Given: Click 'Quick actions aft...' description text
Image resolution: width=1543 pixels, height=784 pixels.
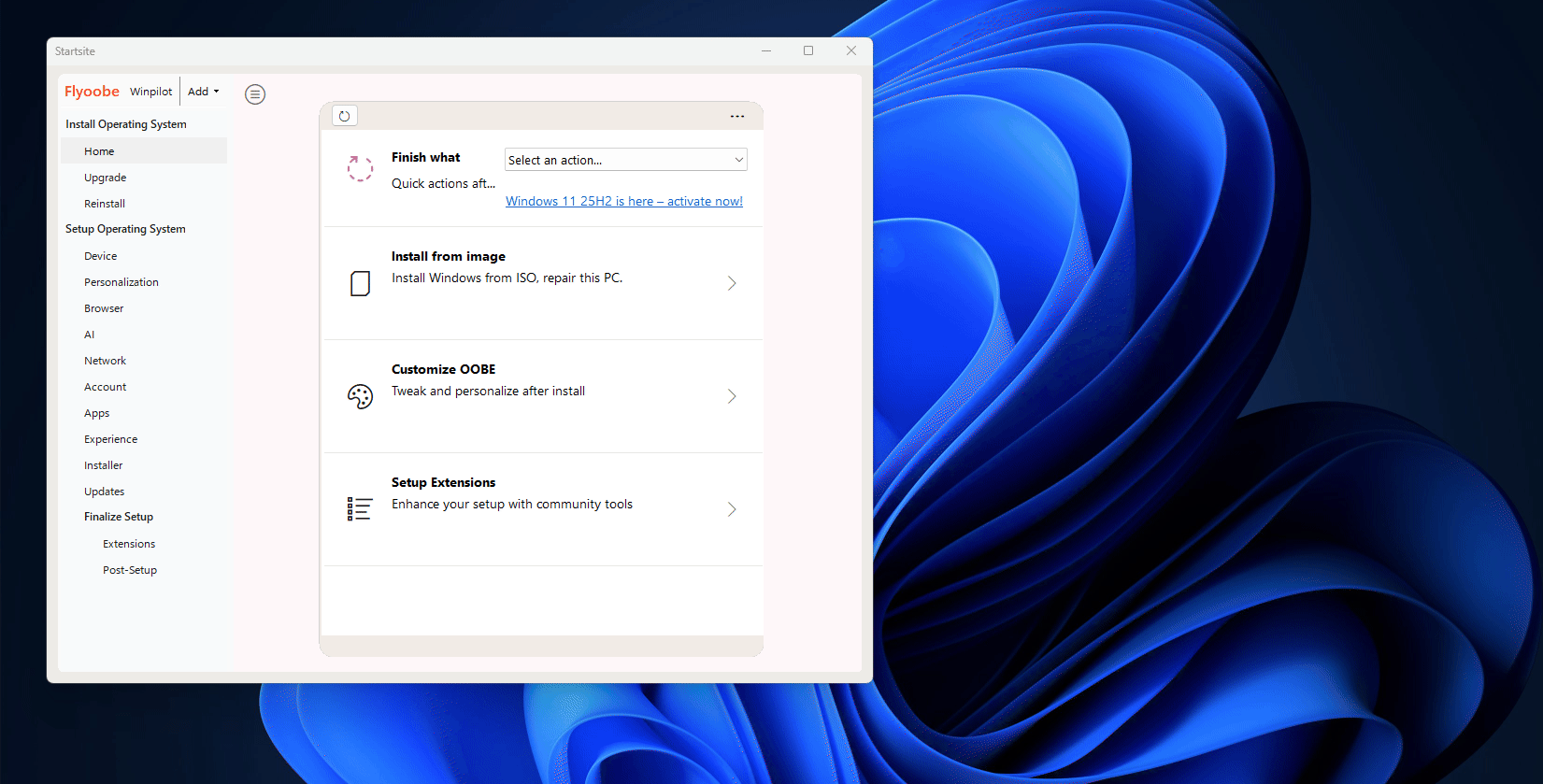Looking at the screenshot, I should pos(444,183).
